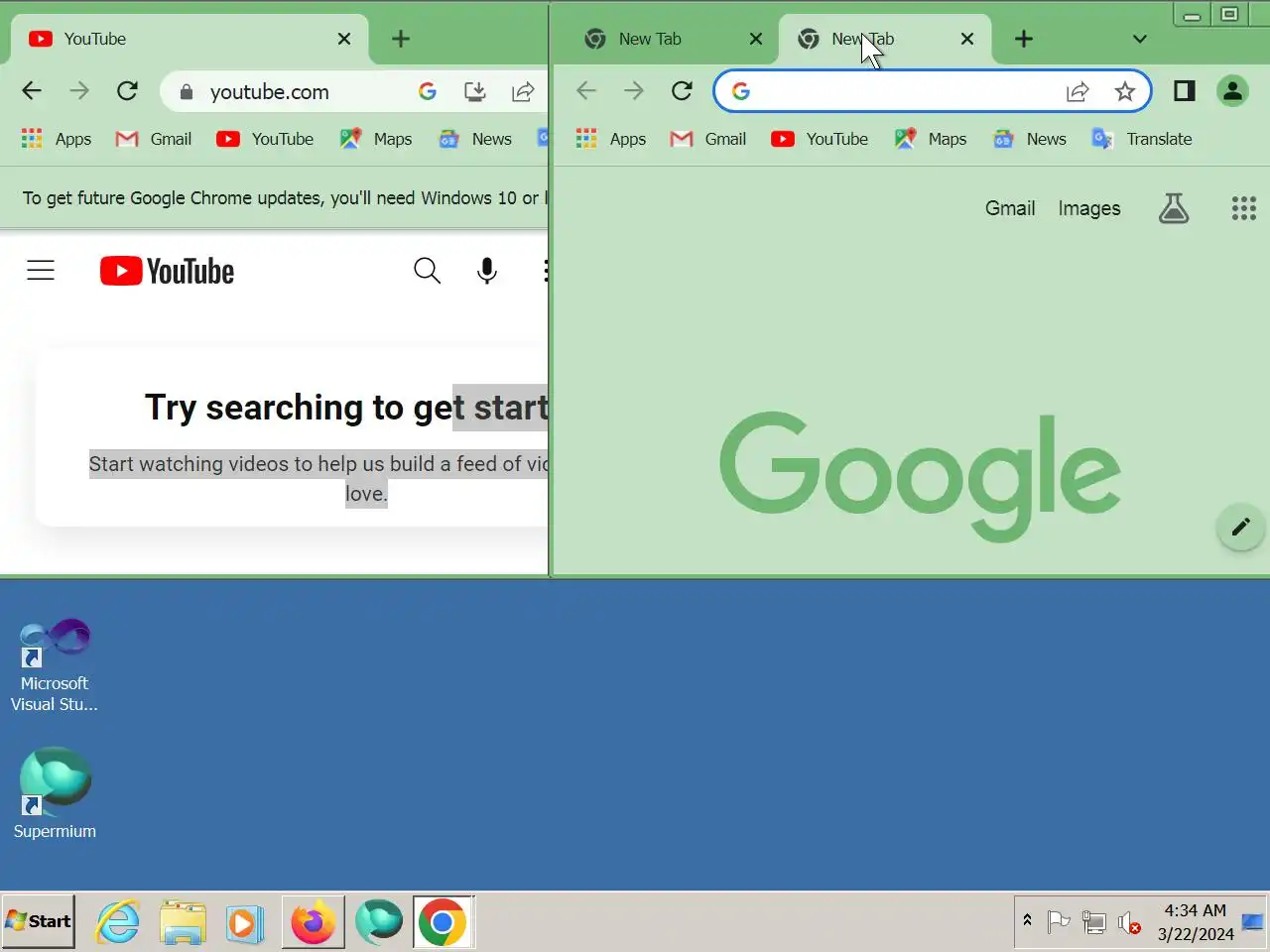The image size is (1270, 952).
Task: Go back in the YouTube window
Action: 32,91
